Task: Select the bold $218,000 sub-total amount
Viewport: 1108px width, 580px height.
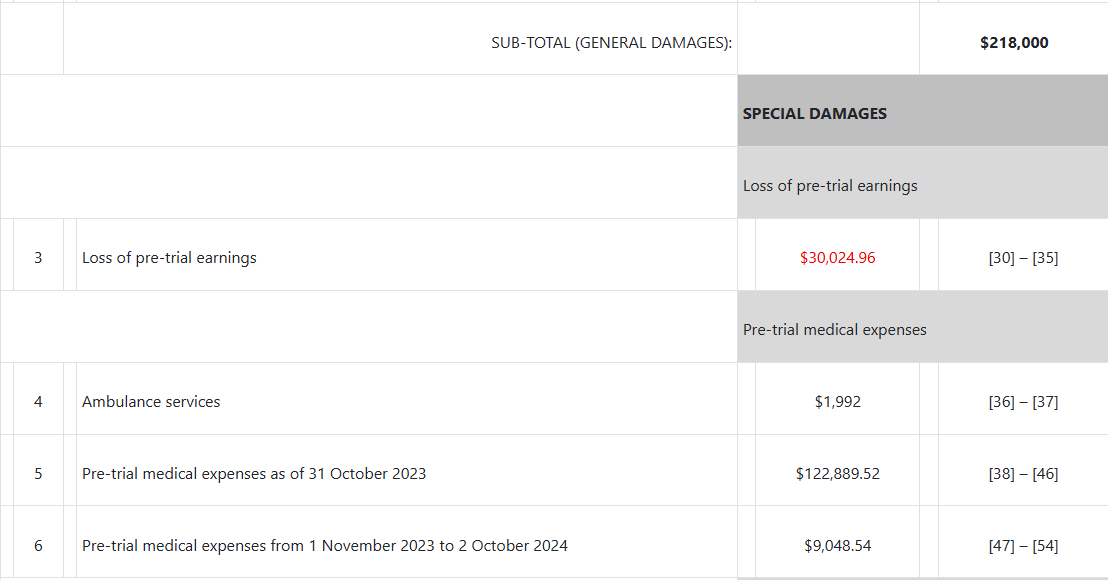Action: click(1014, 43)
